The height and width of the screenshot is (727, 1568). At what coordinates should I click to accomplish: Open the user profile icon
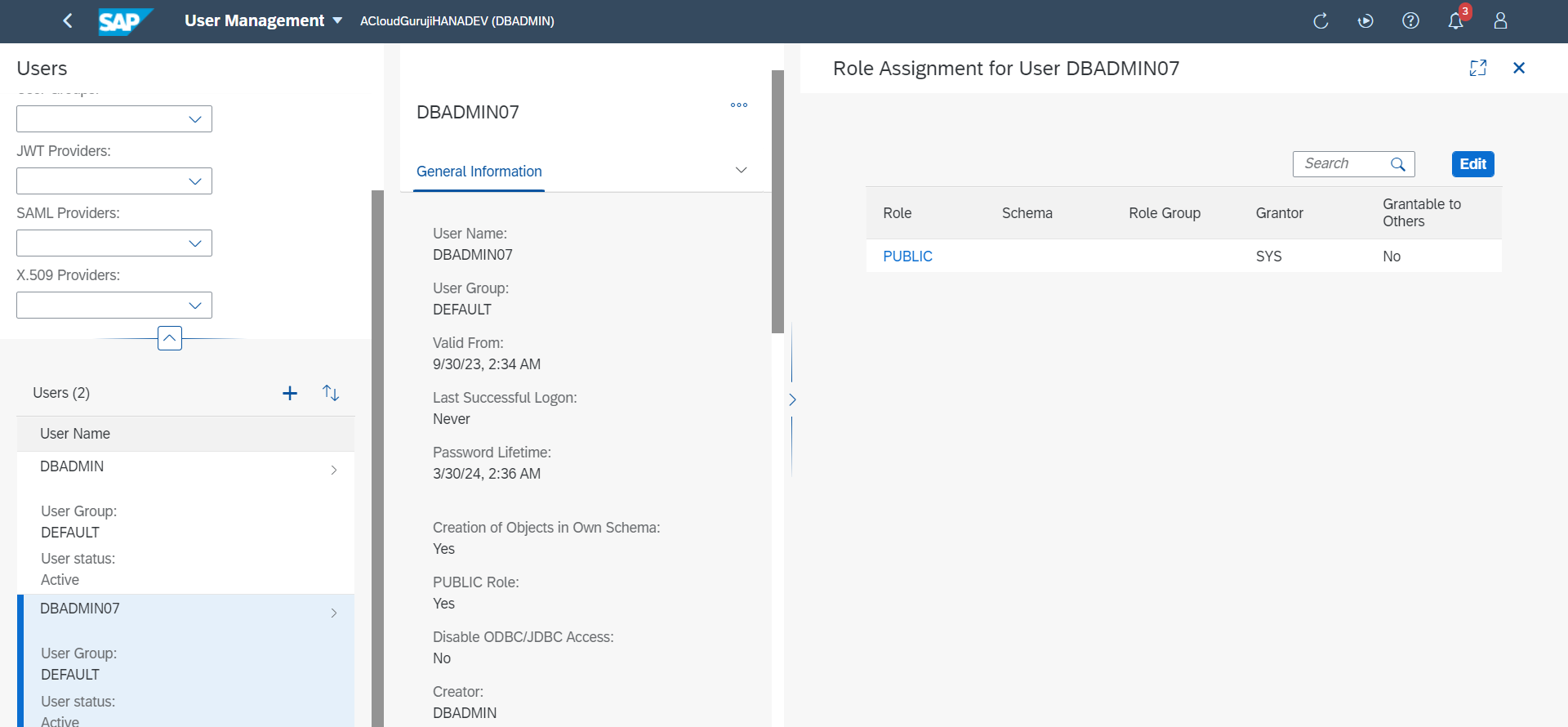pos(1500,21)
